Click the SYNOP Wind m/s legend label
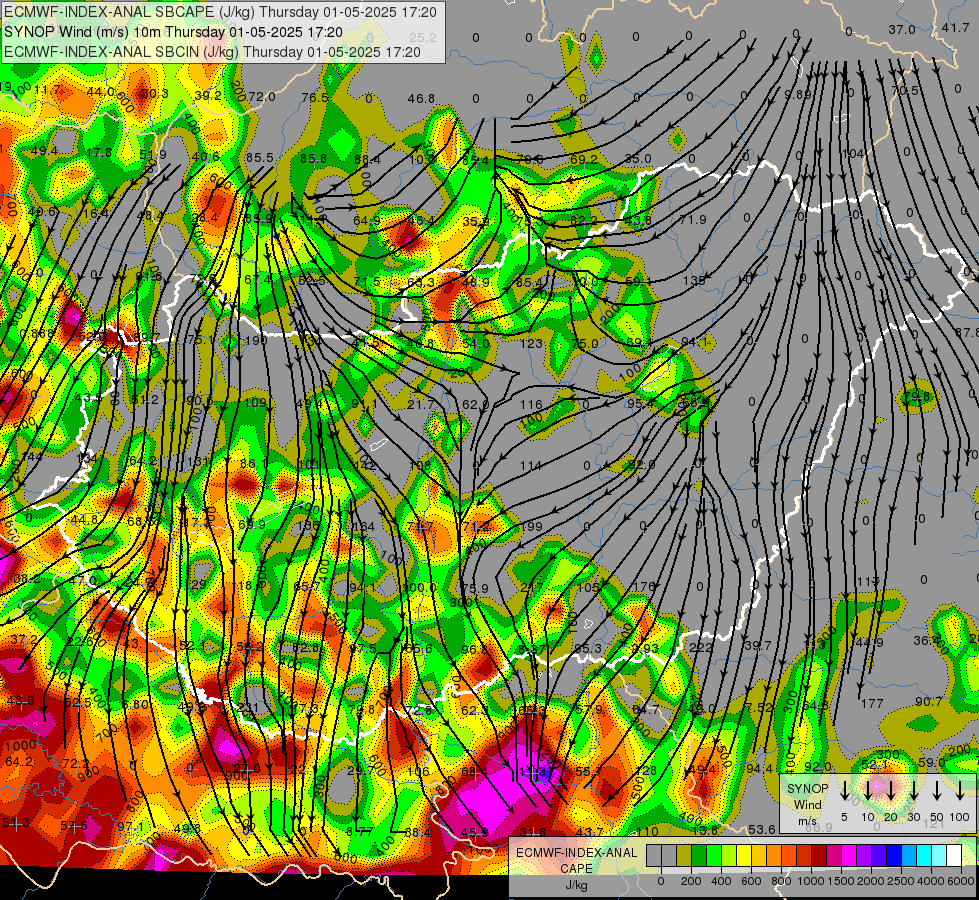The width and height of the screenshot is (979, 900). [807, 805]
